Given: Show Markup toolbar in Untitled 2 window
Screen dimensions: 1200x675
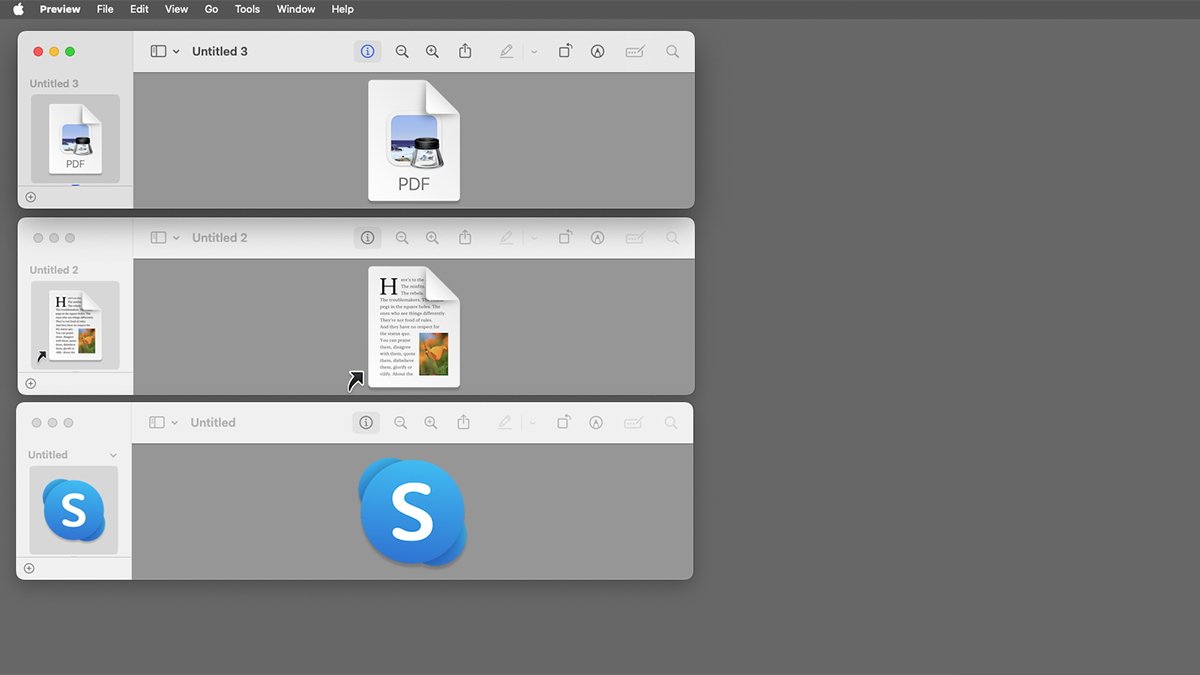Looking at the screenshot, I should pos(597,237).
